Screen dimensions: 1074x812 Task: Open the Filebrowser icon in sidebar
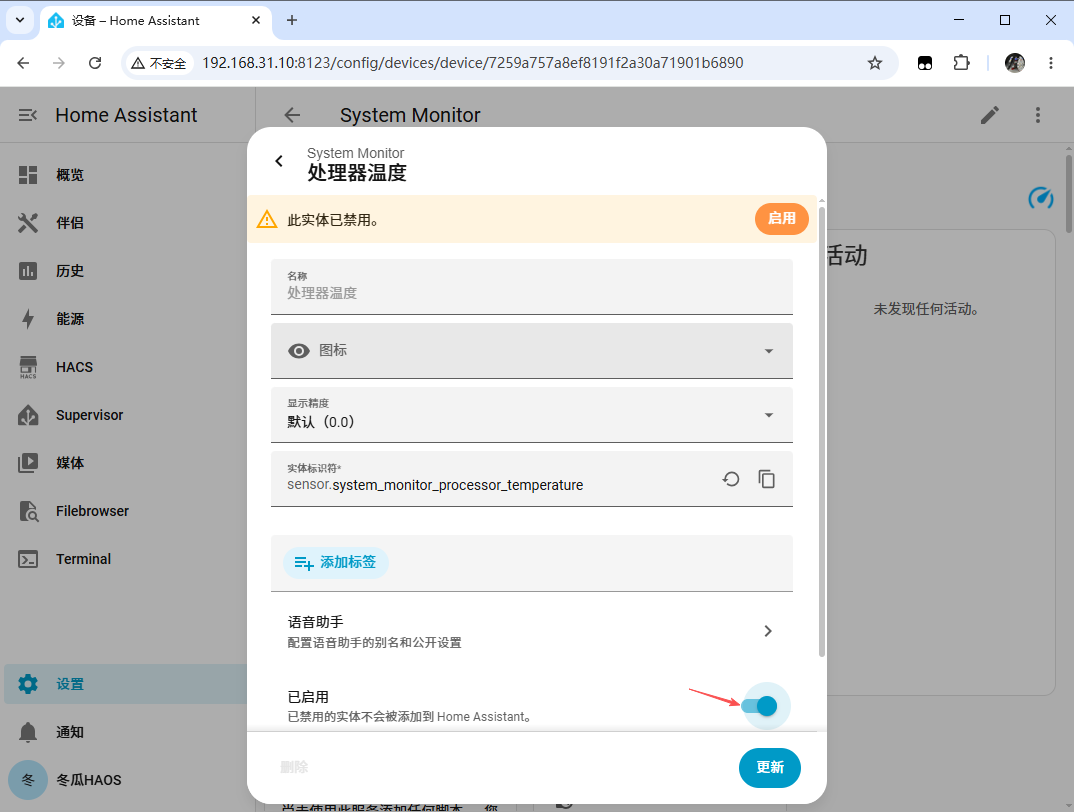pos(28,511)
